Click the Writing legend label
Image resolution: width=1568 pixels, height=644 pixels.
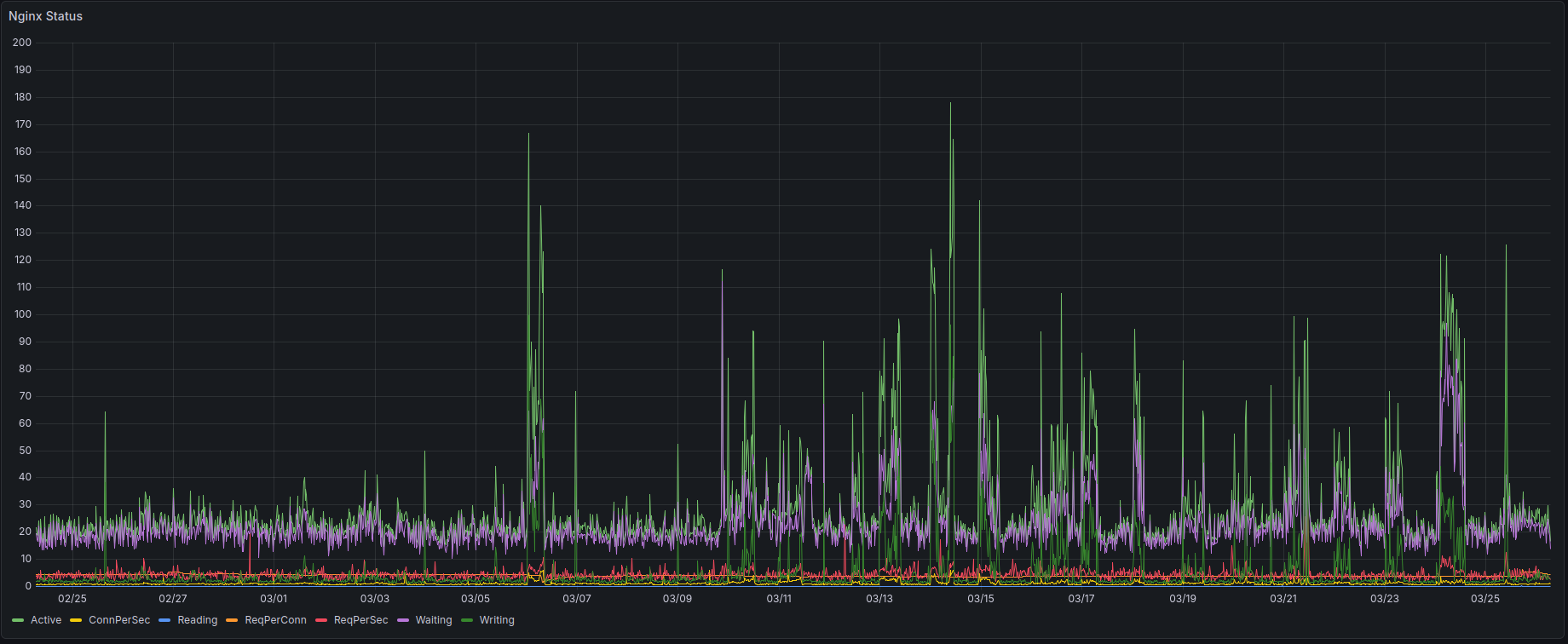[x=497, y=620]
